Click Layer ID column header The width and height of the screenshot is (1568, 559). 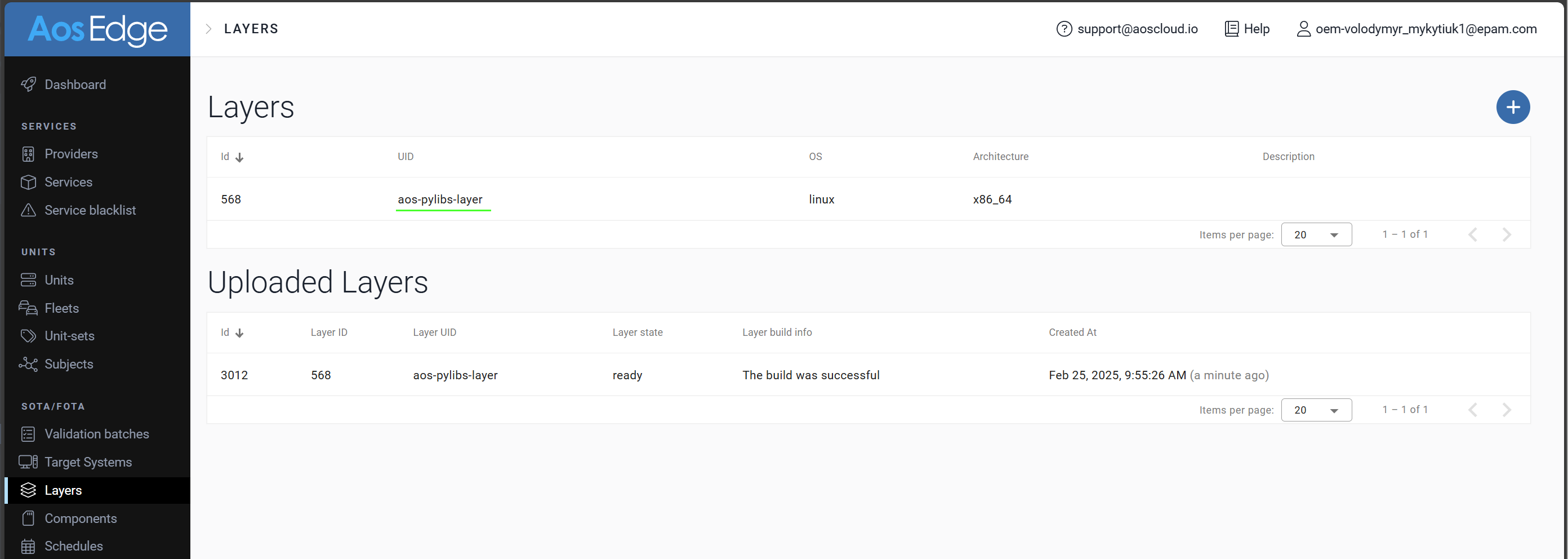tap(329, 332)
